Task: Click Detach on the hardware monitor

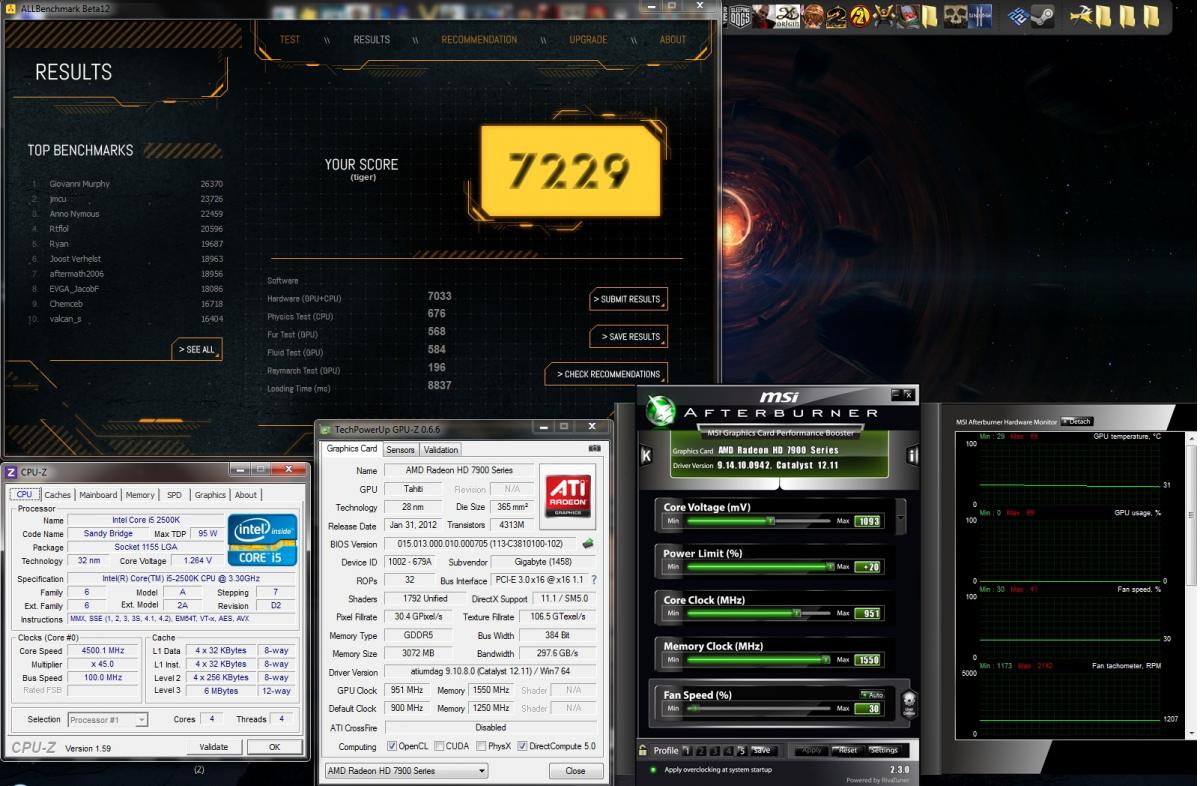Action: (x=1076, y=421)
